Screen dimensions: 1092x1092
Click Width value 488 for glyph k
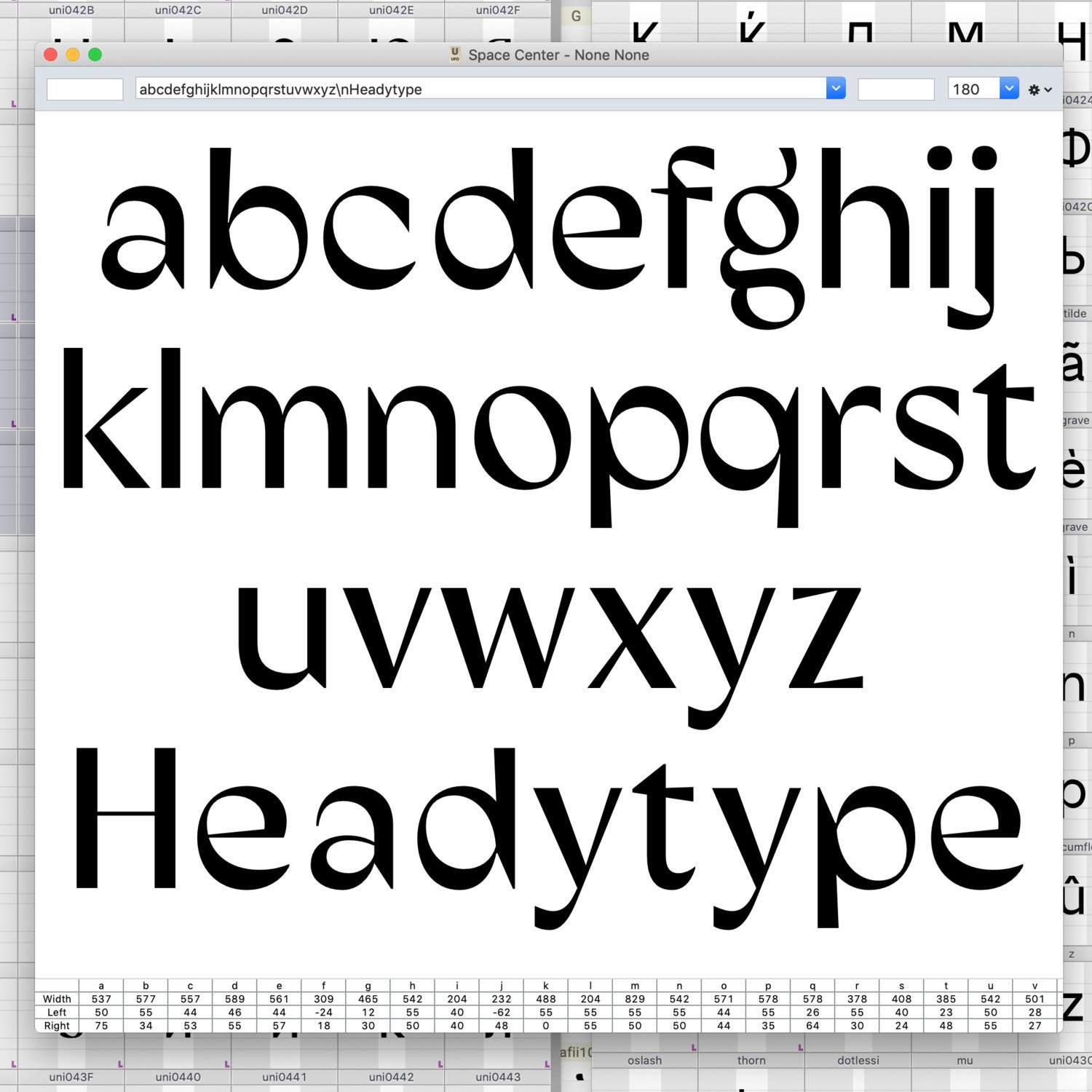546,999
